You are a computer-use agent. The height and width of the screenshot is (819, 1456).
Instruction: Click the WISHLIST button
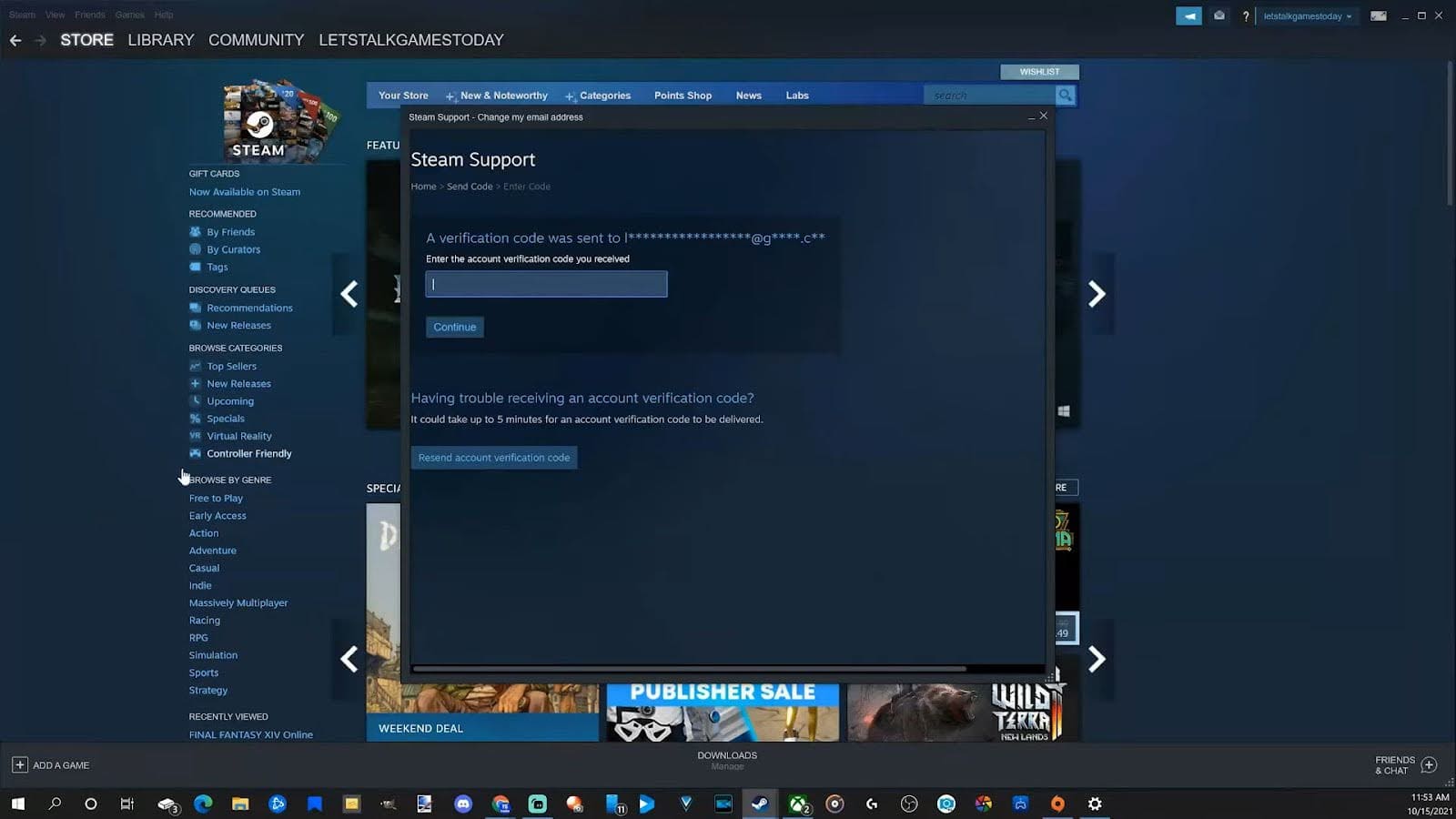tap(1039, 72)
